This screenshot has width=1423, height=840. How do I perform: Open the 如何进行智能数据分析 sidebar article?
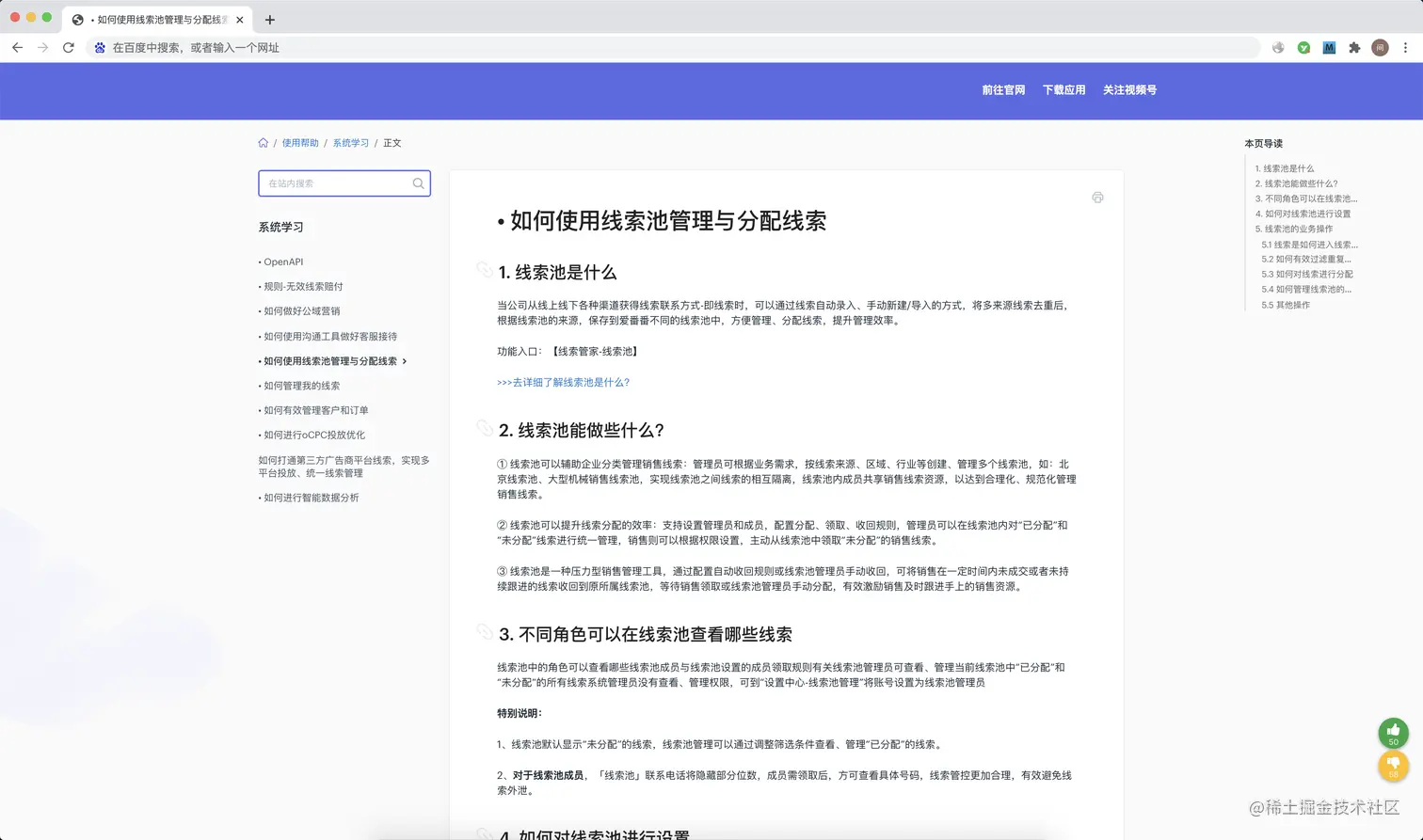click(x=311, y=498)
